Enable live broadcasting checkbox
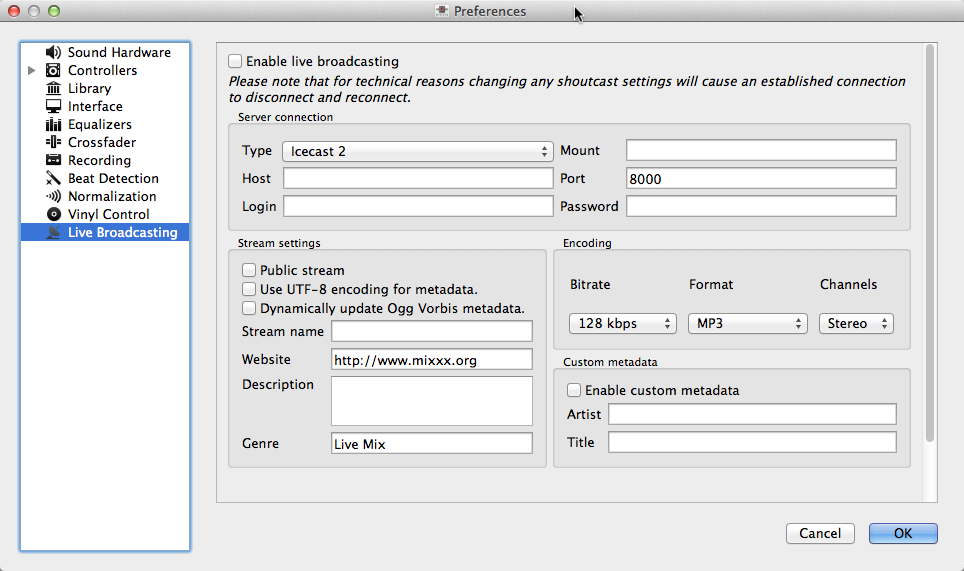This screenshot has height=571, width=964. point(235,61)
